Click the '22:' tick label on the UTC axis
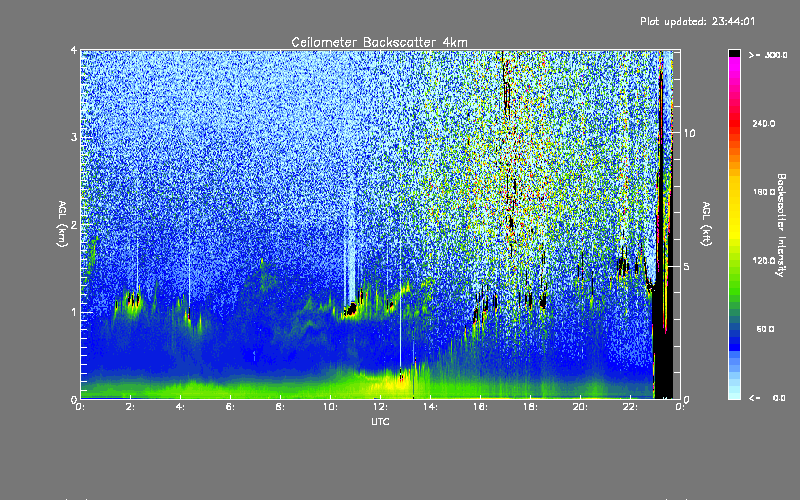 pyautogui.click(x=630, y=407)
